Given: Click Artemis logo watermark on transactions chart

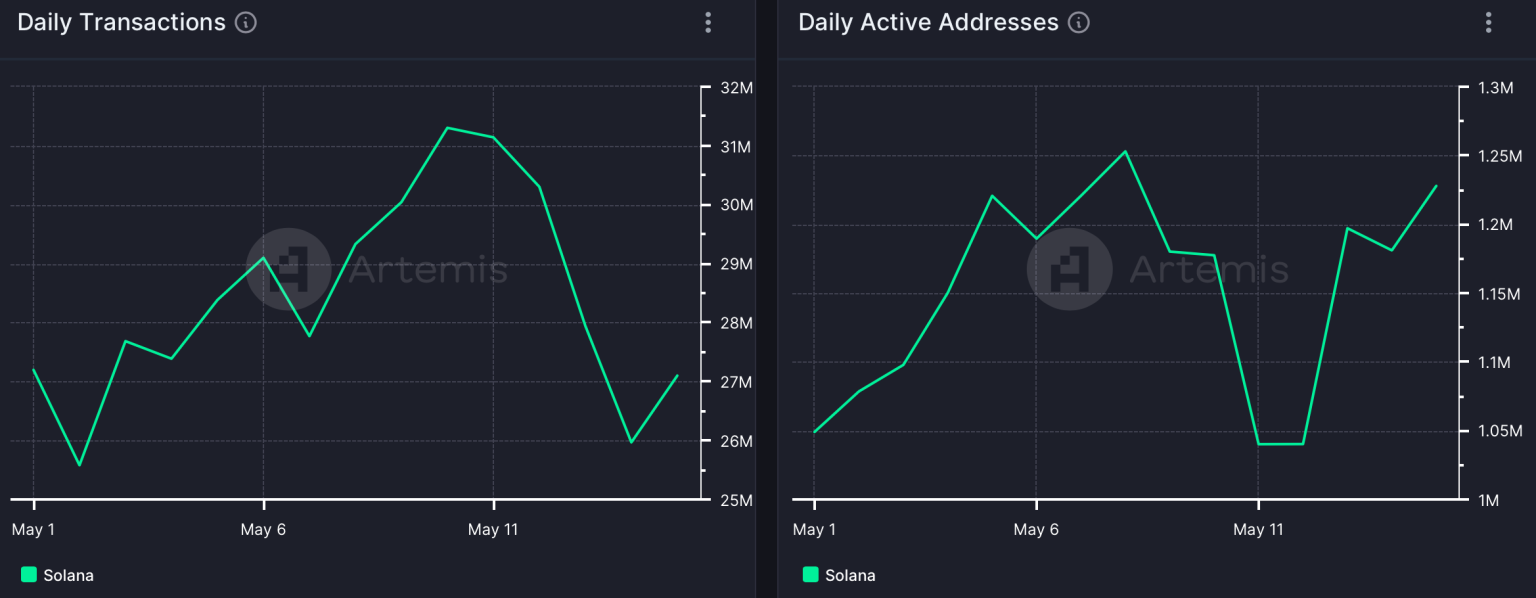Looking at the screenshot, I should tap(289, 269).
